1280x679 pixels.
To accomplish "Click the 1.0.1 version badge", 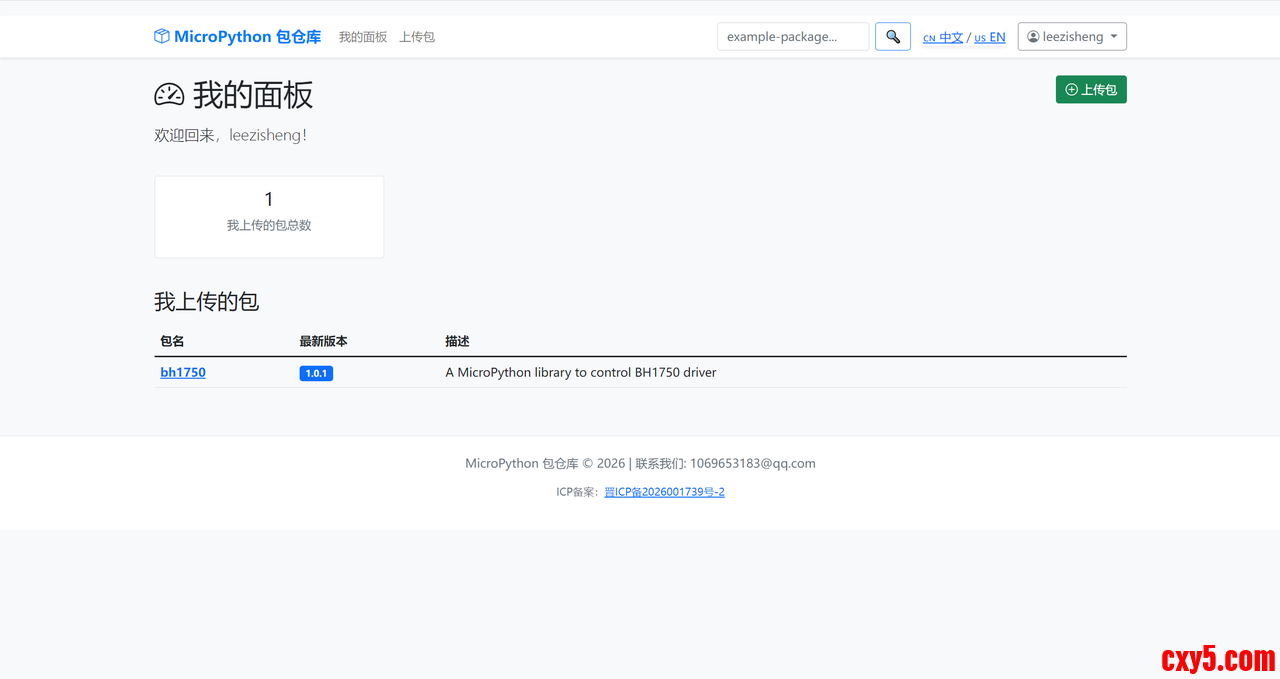I will pos(316,373).
